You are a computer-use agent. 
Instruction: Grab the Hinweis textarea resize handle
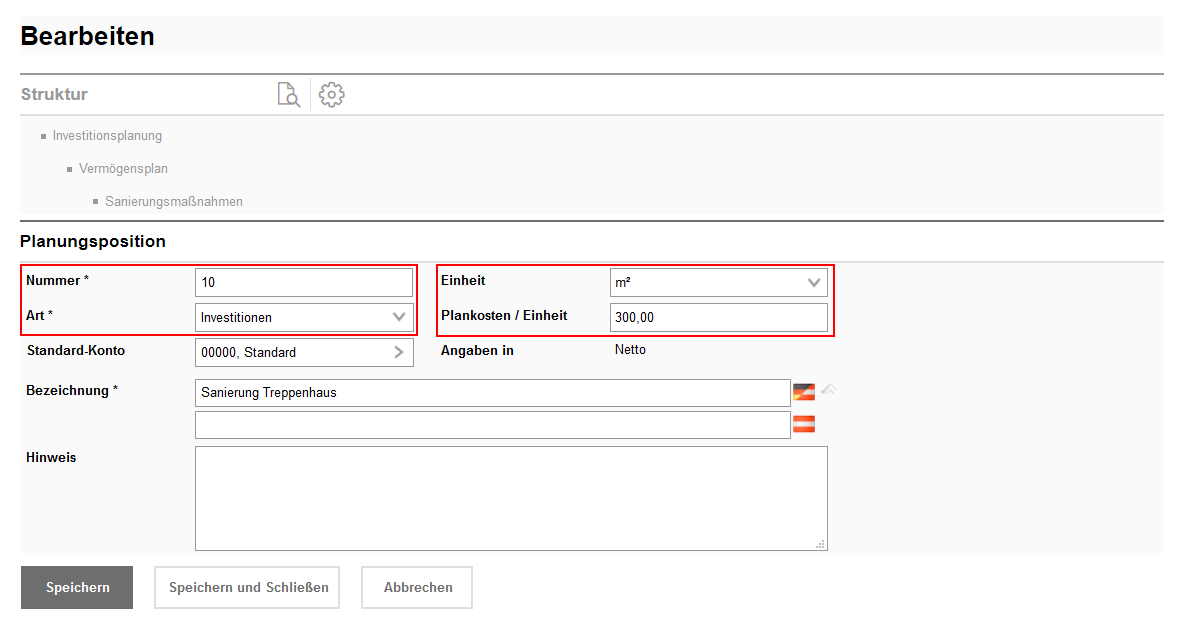pos(820,543)
